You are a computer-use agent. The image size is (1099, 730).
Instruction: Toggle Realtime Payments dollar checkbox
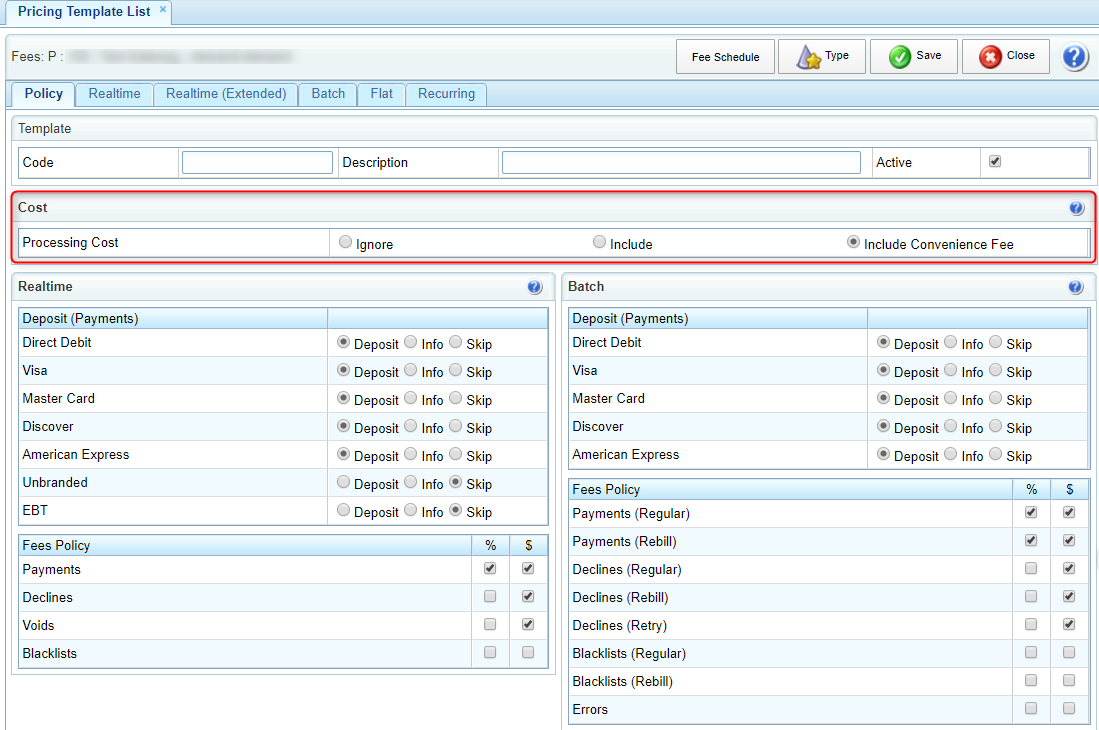(528, 568)
